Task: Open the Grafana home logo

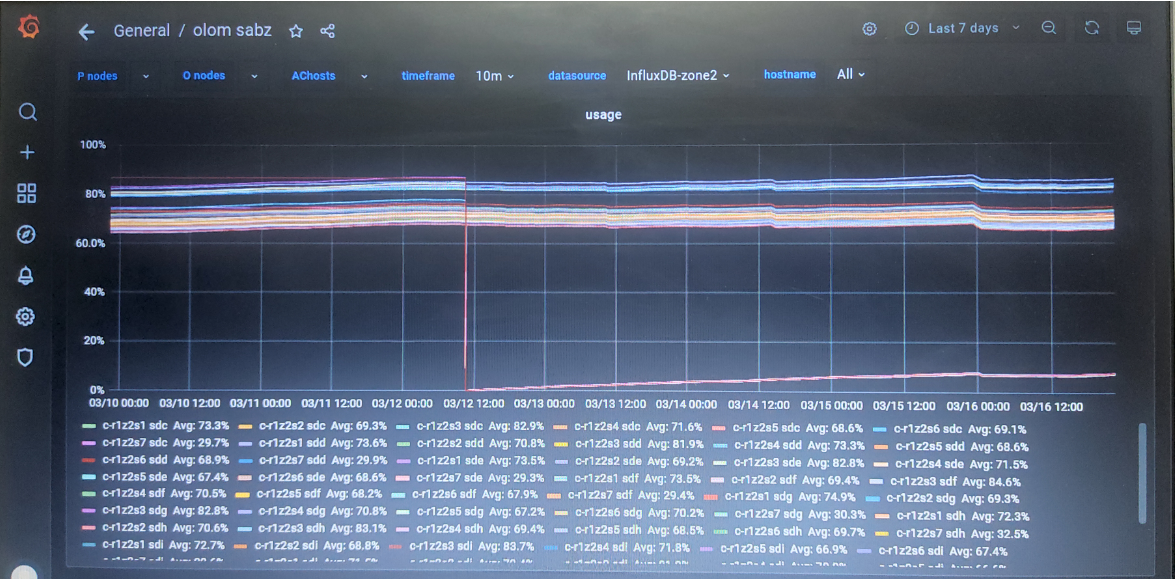Action: coord(28,28)
